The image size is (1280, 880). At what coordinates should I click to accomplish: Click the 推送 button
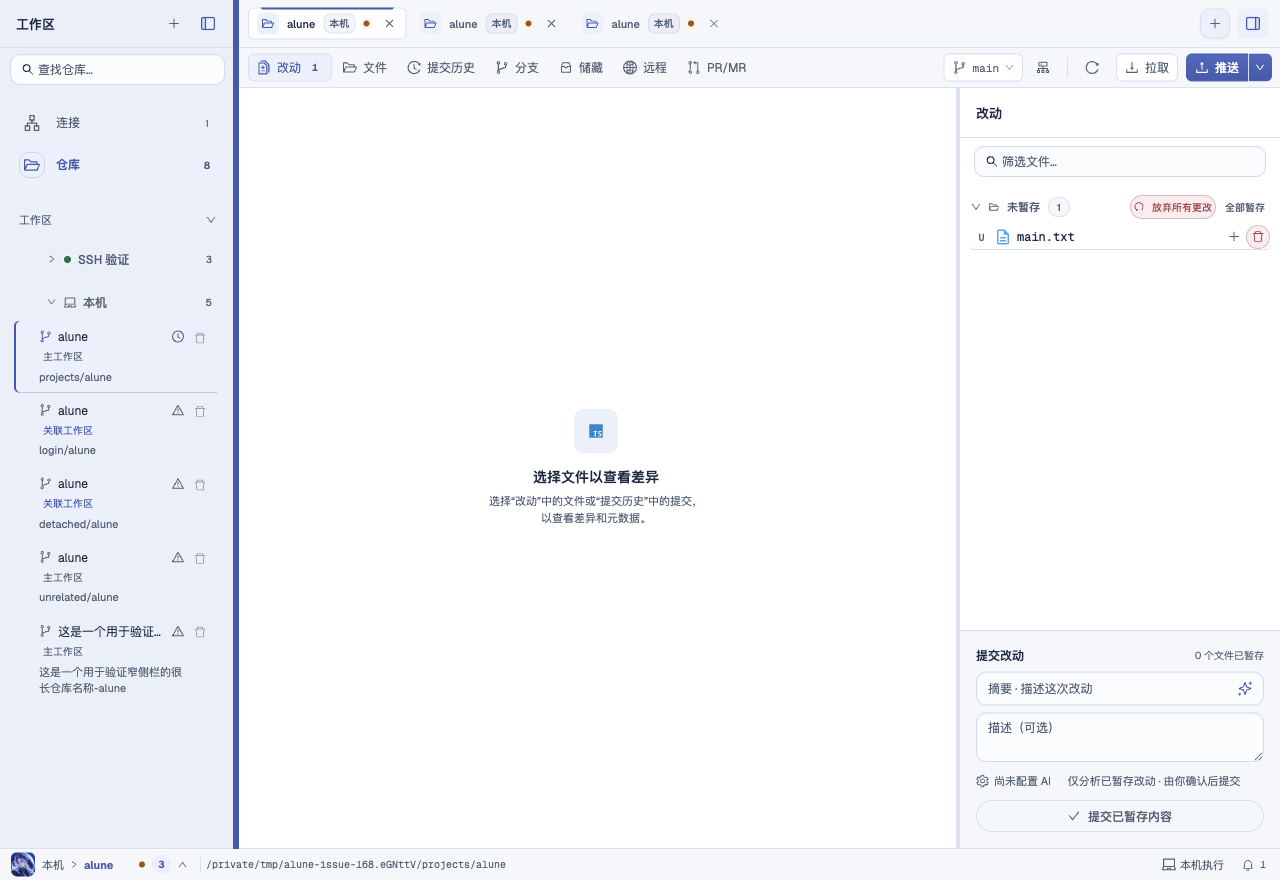[1217, 68]
